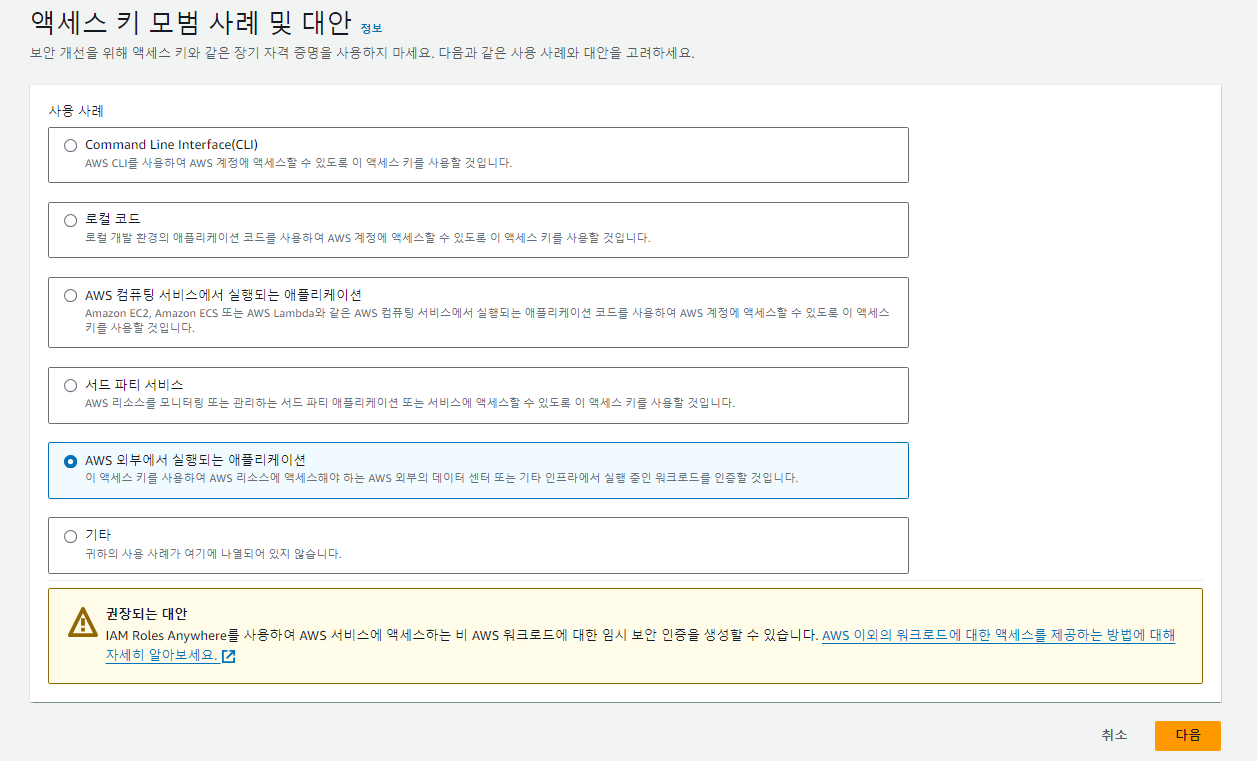Click the 로컬 코드 option card
The width and height of the screenshot is (1257, 761).
478,229
